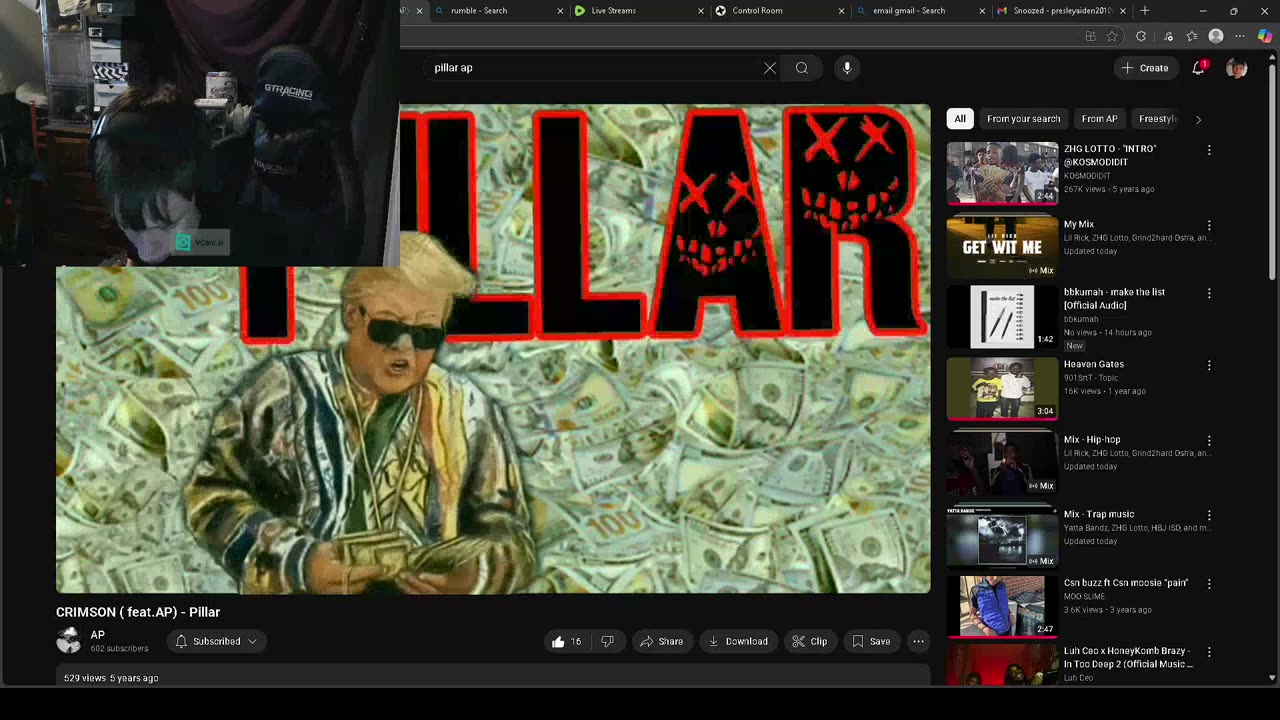The image size is (1280, 720).
Task: Open AP channel name link
Action: [x=98, y=635]
